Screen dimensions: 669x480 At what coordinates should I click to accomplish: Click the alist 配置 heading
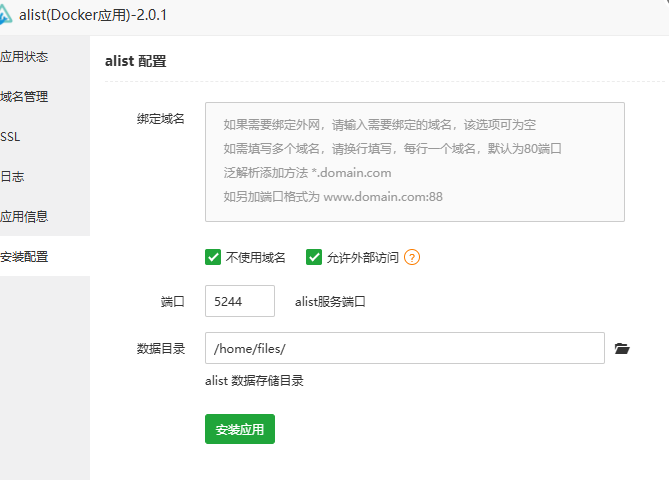click(x=136, y=61)
